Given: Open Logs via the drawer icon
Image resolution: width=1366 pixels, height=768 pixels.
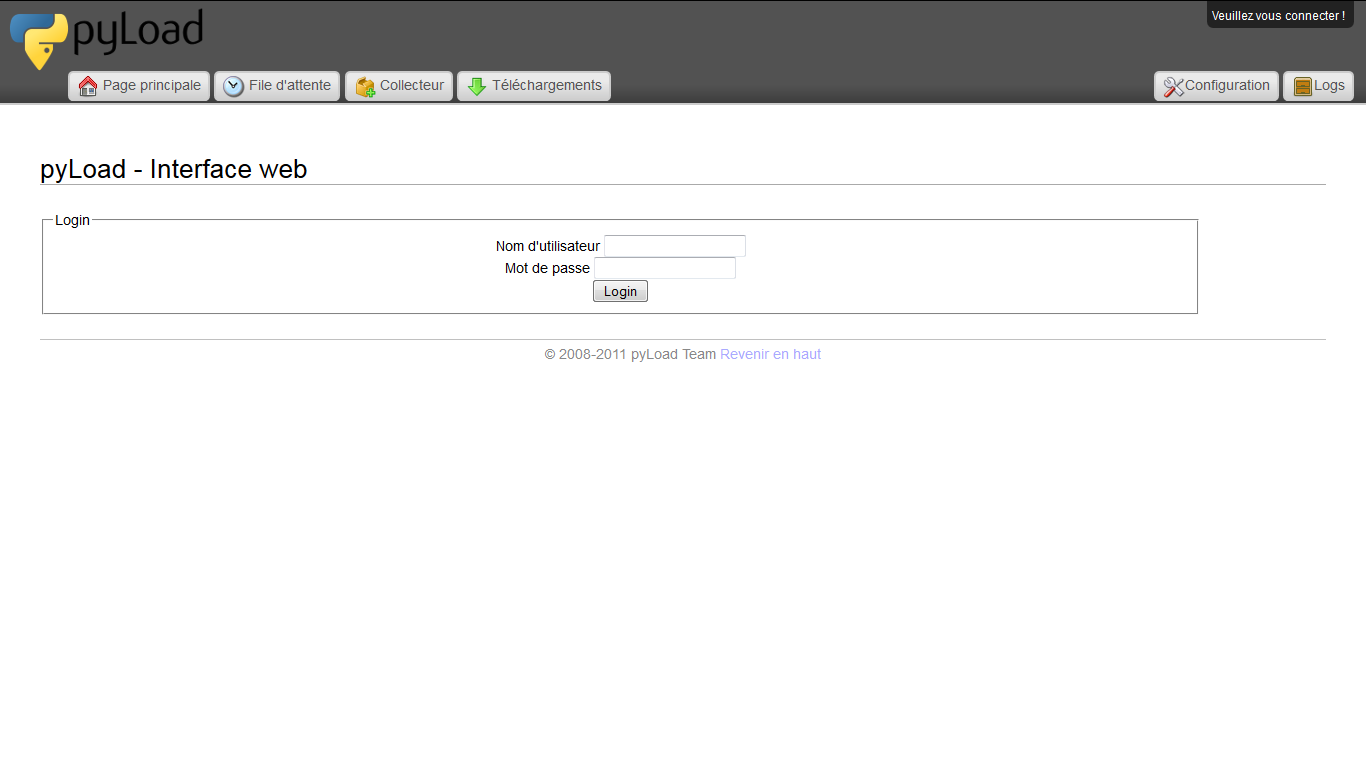Looking at the screenshot, I should [x=1302, y=87].
